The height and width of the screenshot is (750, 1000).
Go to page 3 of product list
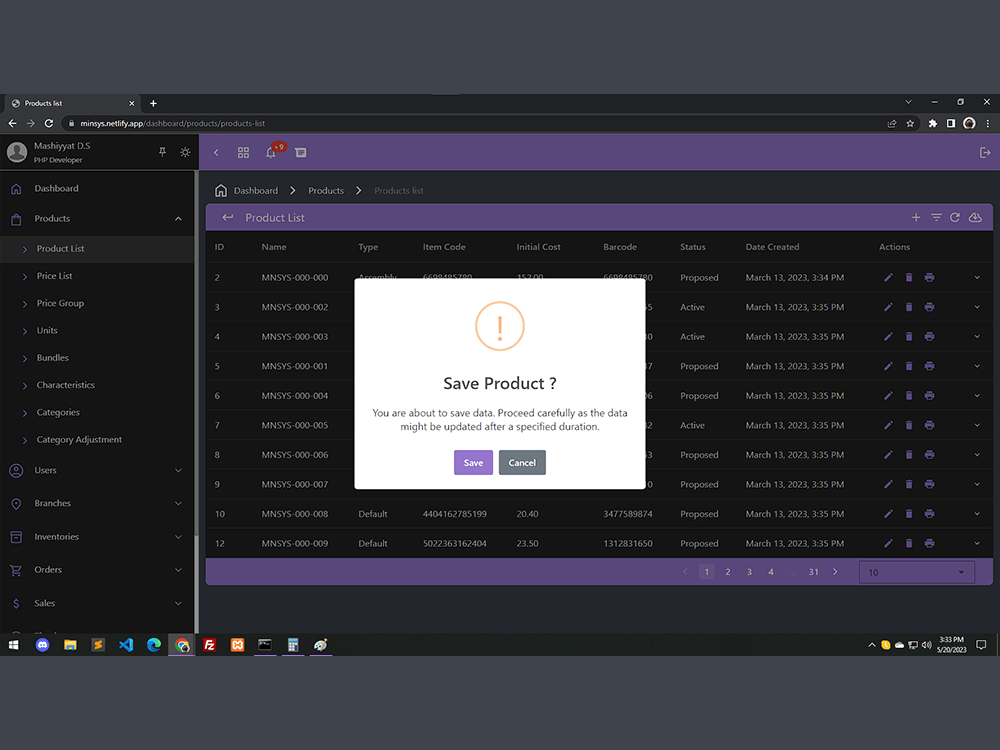[749, 572]
